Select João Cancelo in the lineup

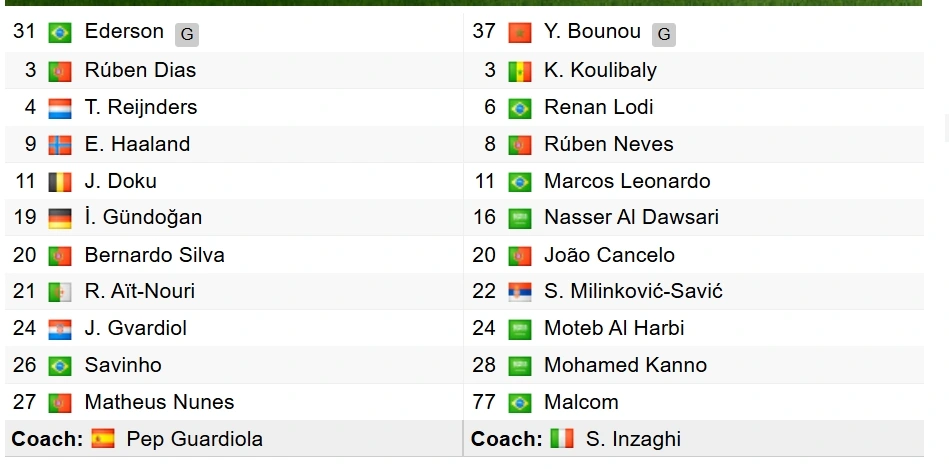click(609, 255)
